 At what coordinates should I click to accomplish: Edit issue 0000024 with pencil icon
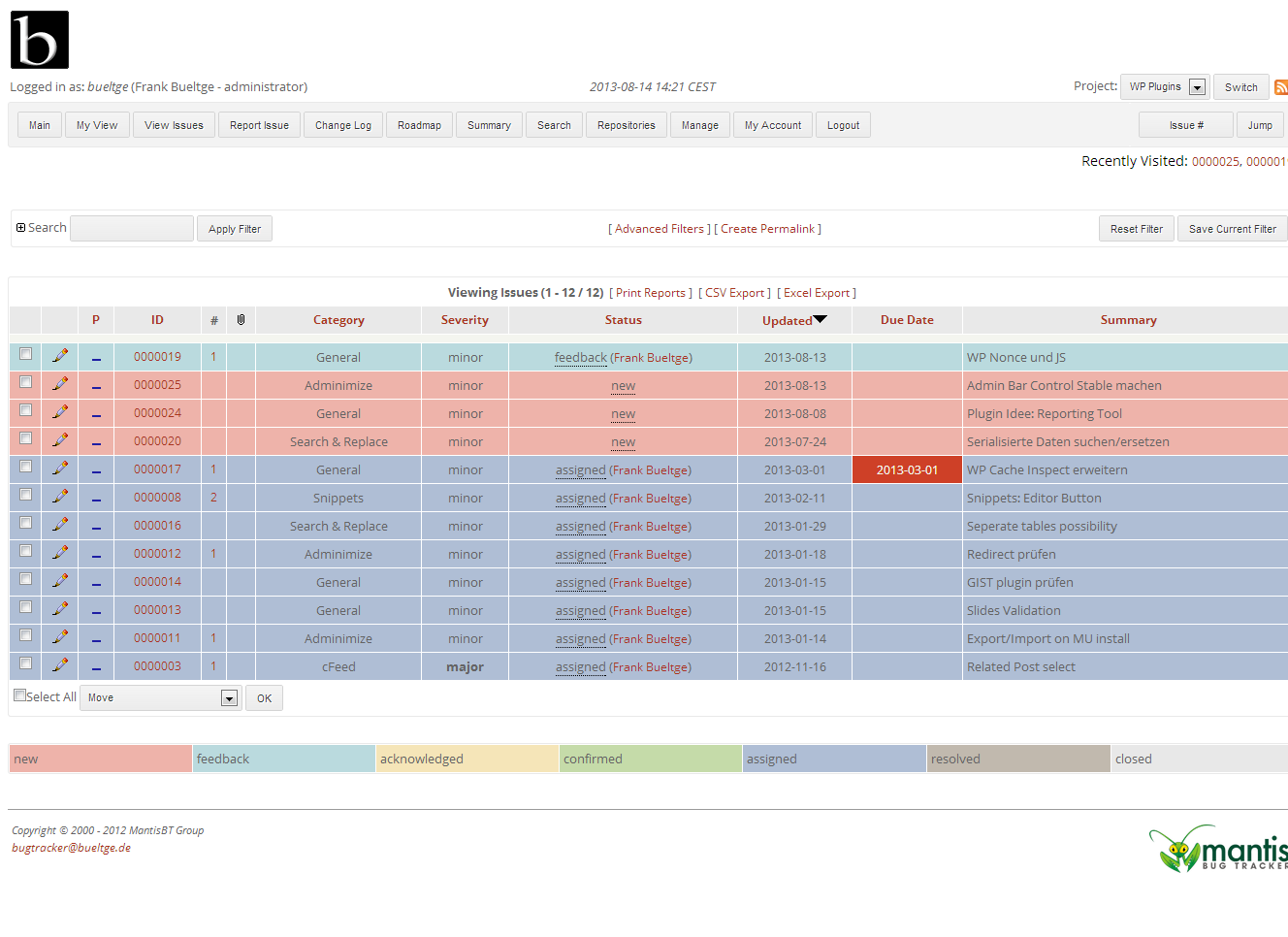coord(60,412)
